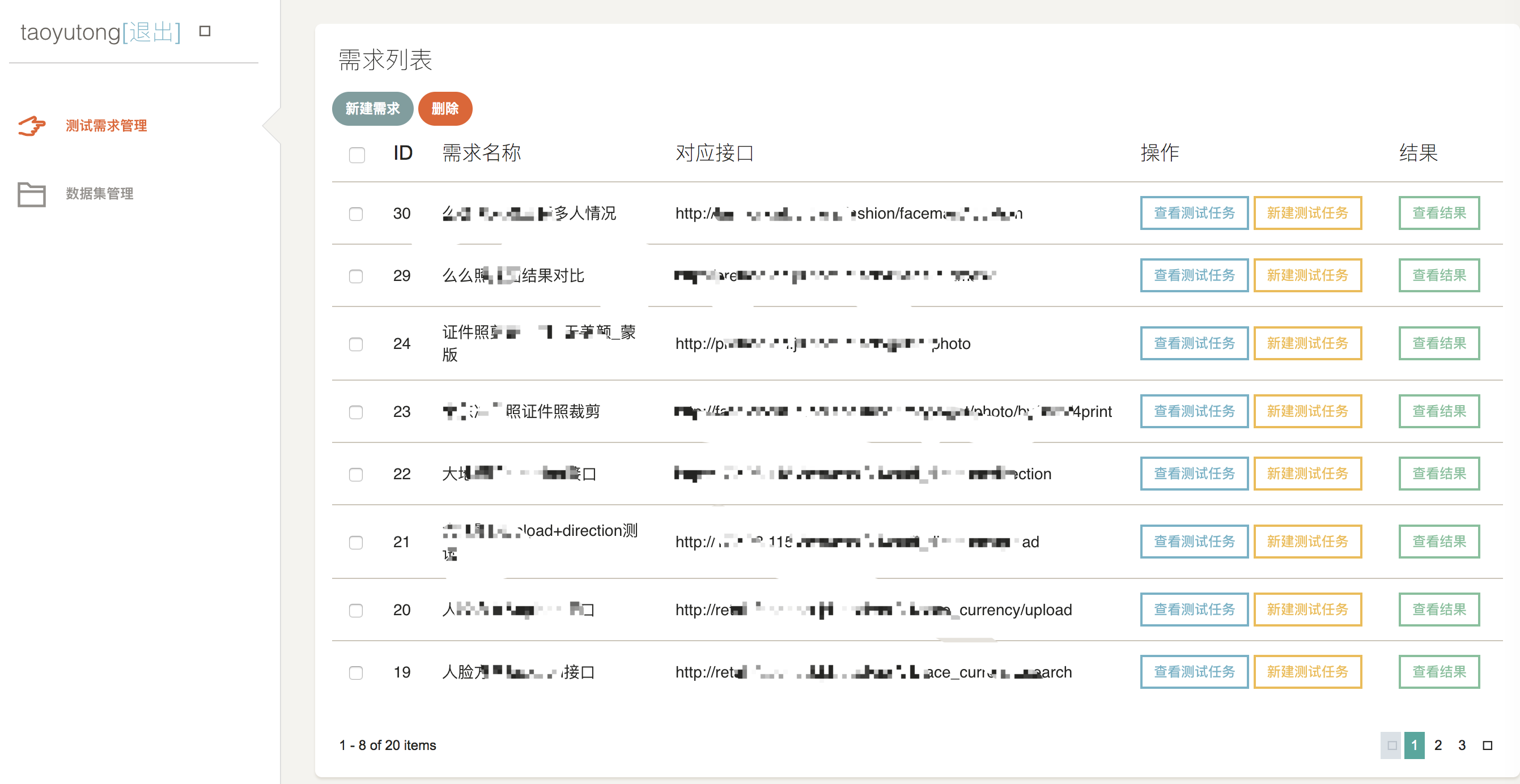This screenshot has height=784, width=1520.
Task: Click the requirement name ending in 多人情况
Action: 529,214
